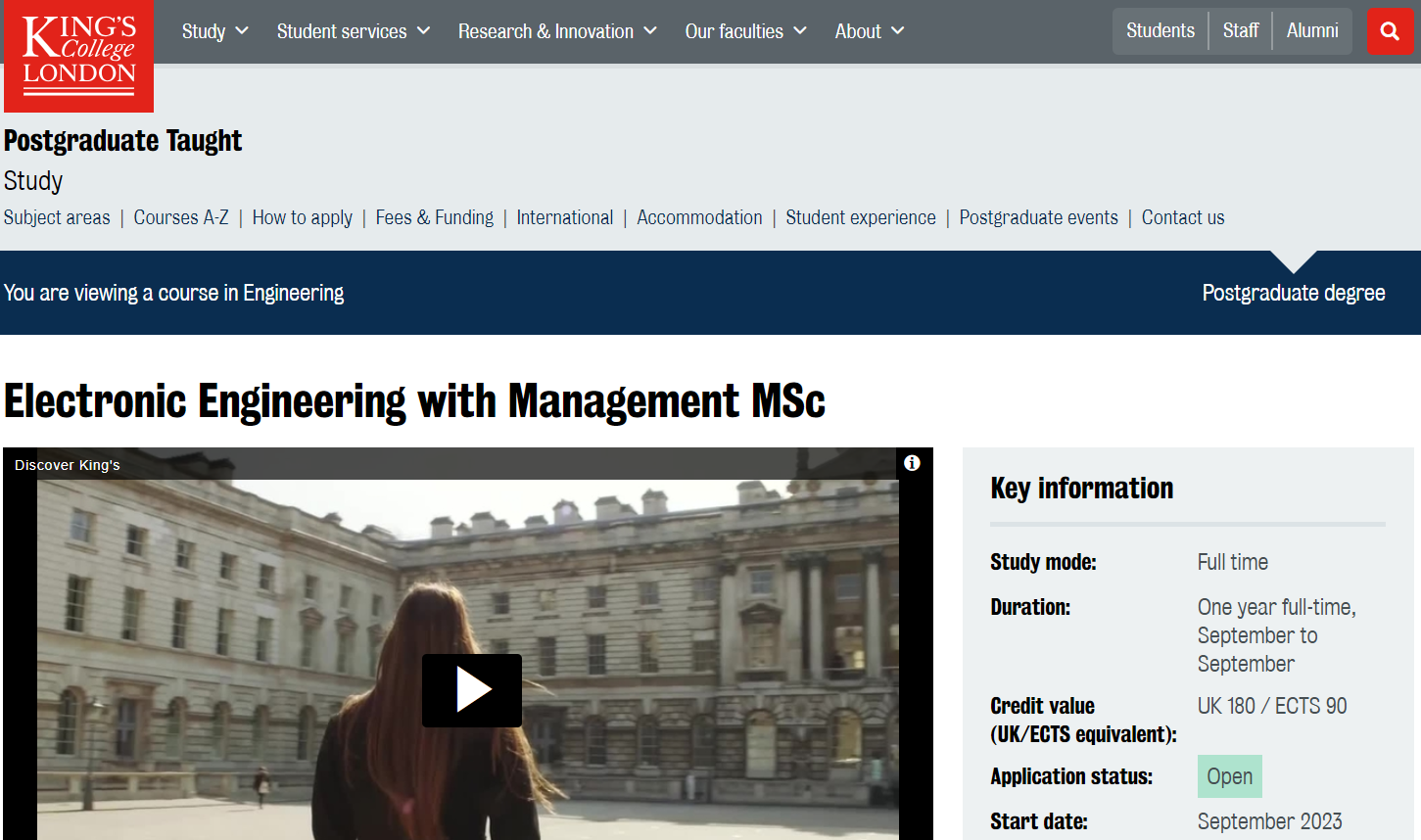Open Subject areas link
Viewport: 1421px width, 840px height.
[x=57, y=217]
